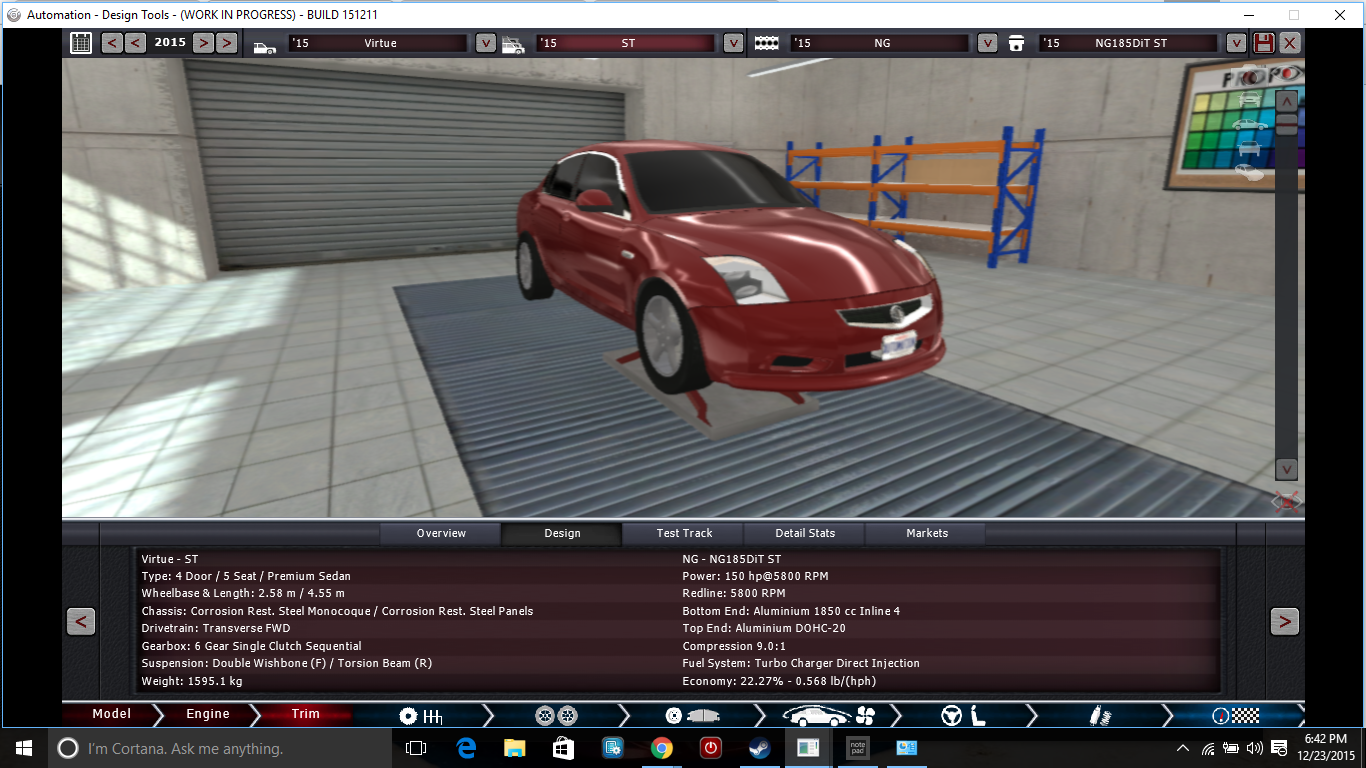Screen dimensions: 1366x768
Task: Toggle the crossed-out eye icon bottom right
Action: click(1286, 500)
